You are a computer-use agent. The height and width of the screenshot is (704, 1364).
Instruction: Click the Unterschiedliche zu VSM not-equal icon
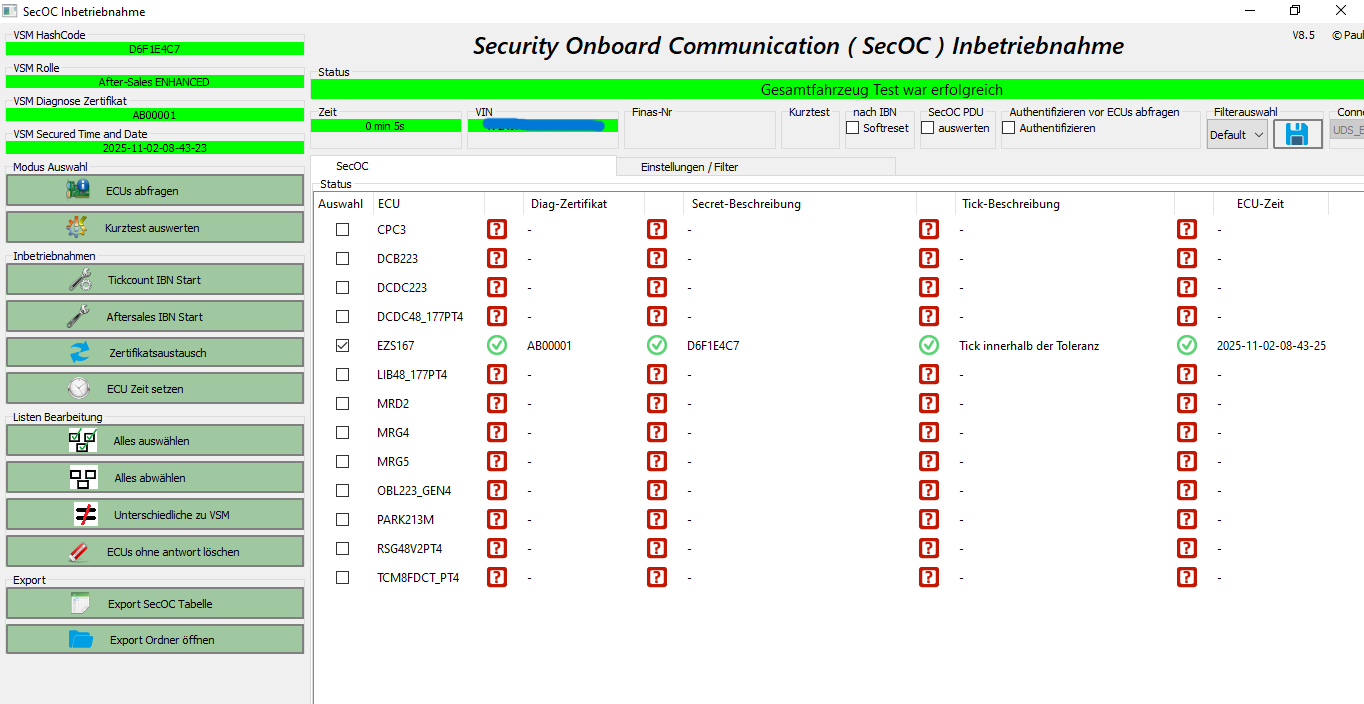(x=86, y=515)
